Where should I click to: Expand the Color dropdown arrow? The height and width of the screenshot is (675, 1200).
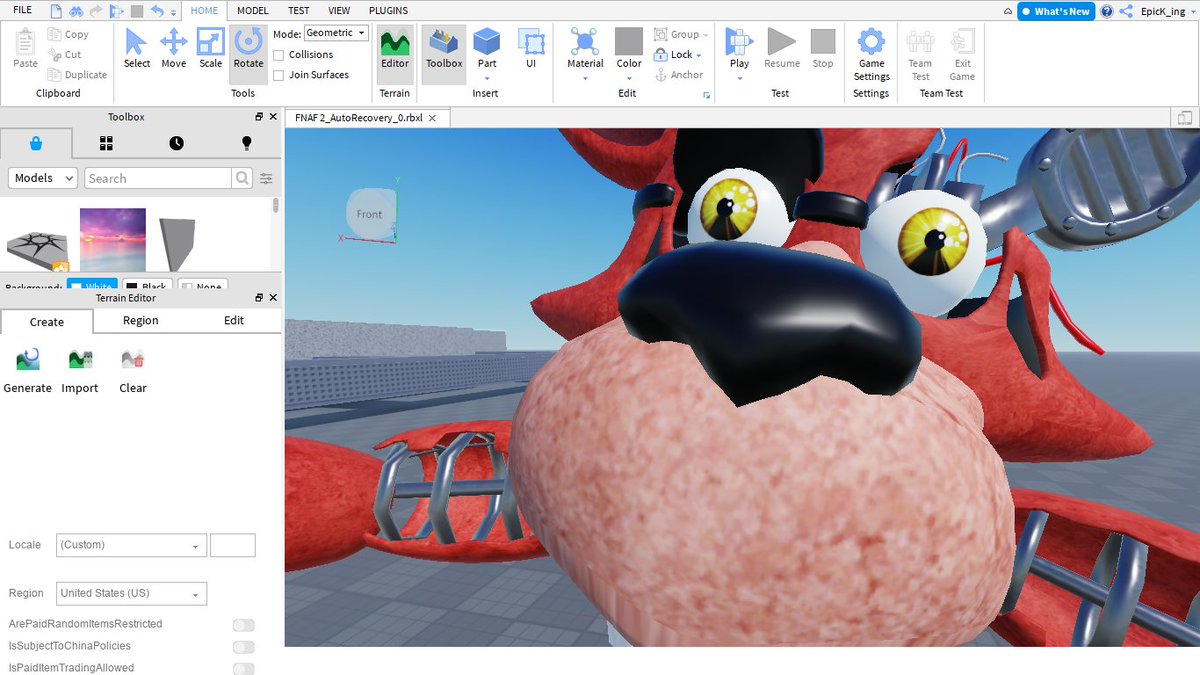(629, 78)
